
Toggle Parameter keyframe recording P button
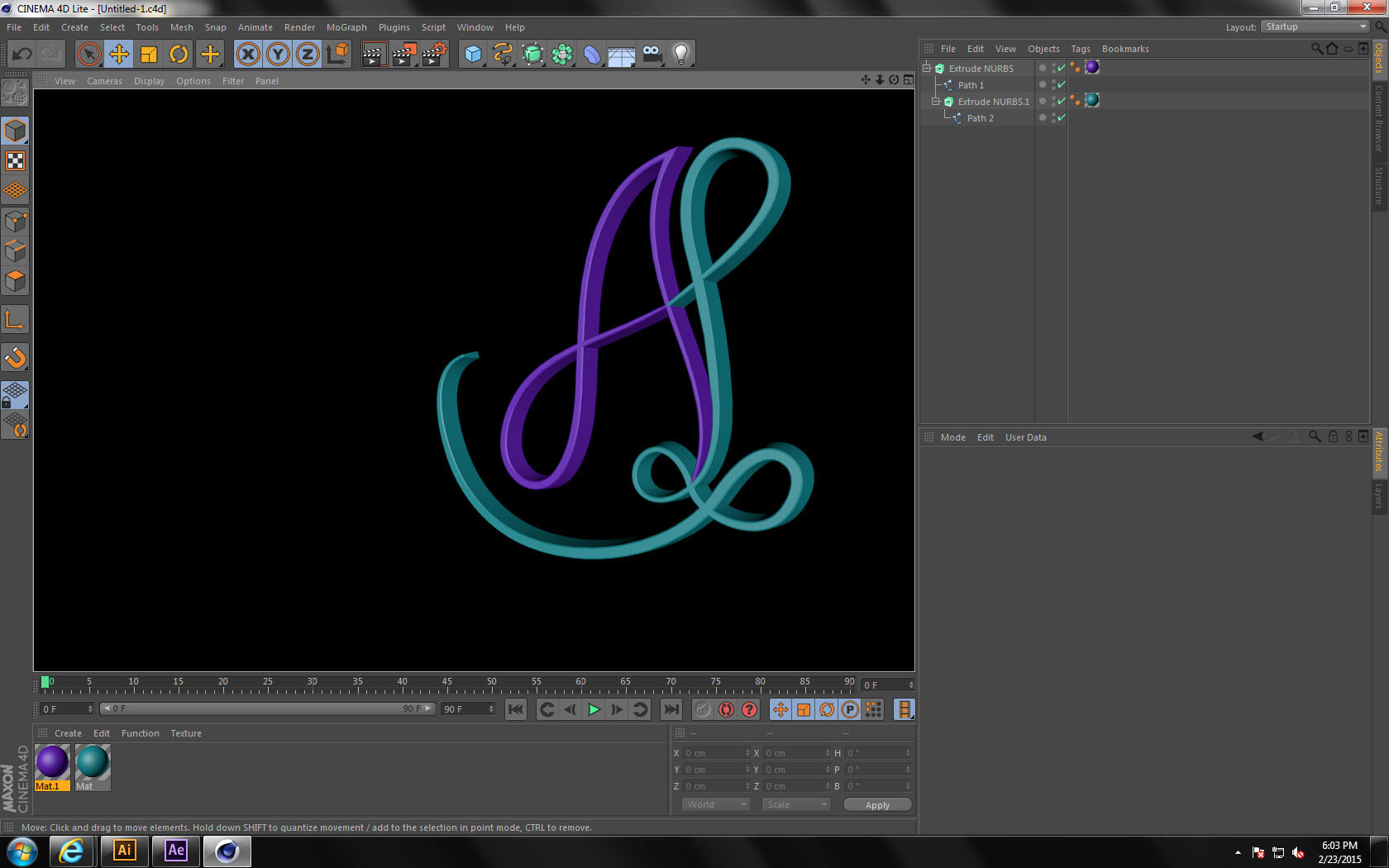[849, 709]
